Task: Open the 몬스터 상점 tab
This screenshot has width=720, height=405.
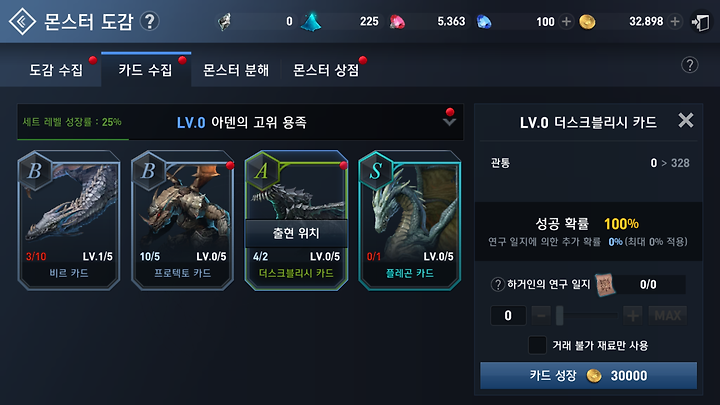Action: (326, 70)
